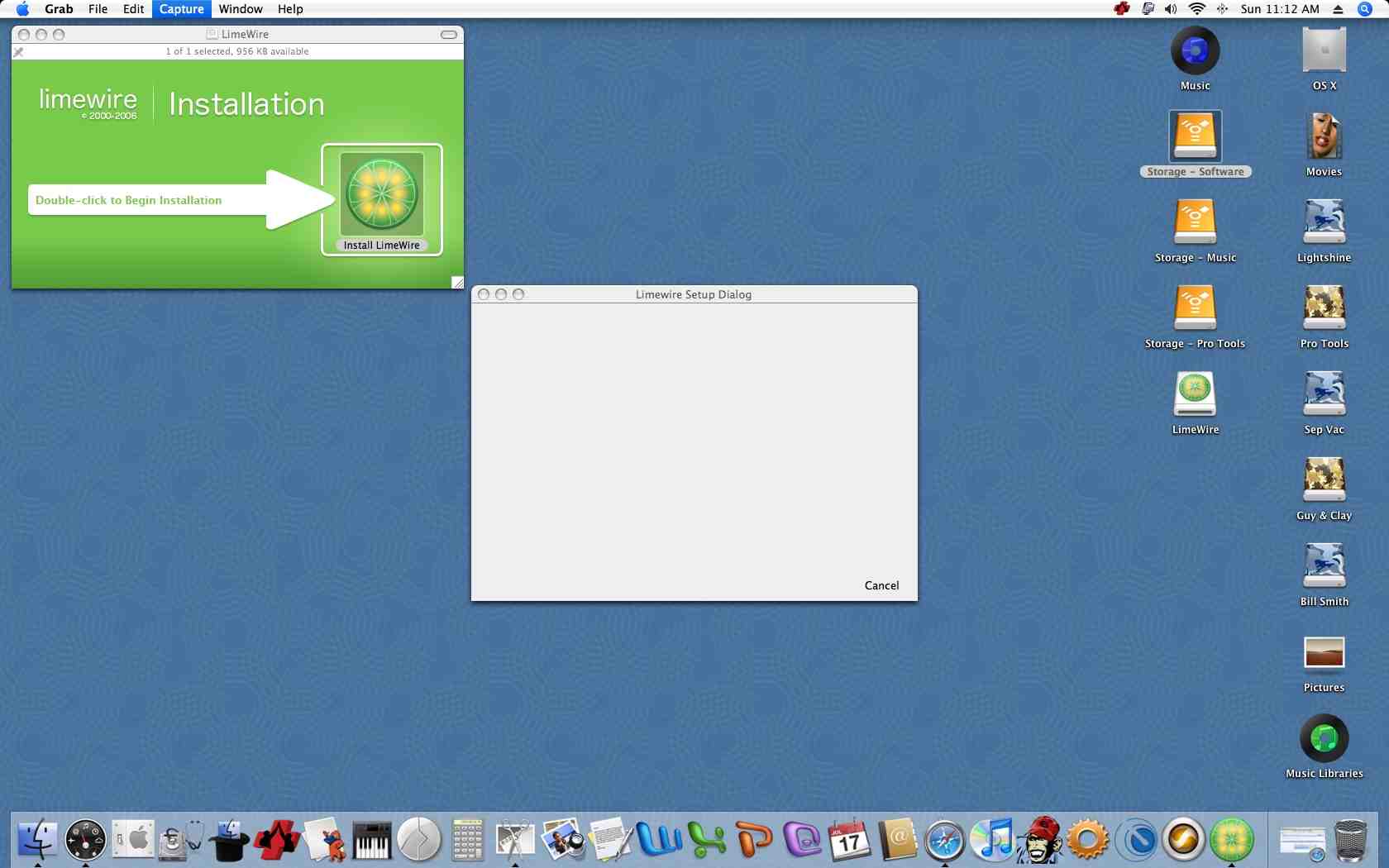Click the Spotlight search icon
Screen dimensions: 1389x868
pos(1365,9)
